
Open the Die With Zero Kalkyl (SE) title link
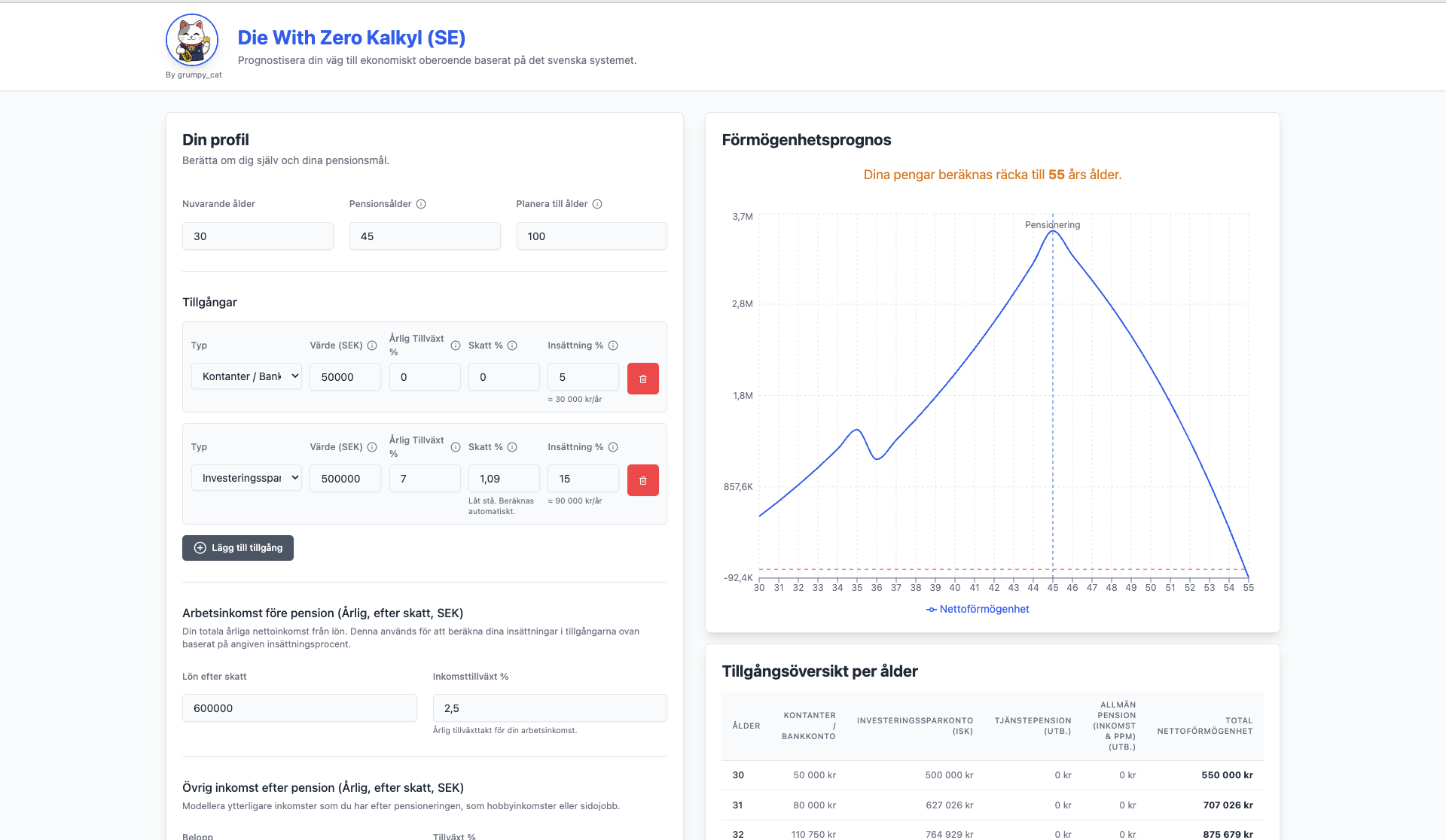tap(352, 38)
